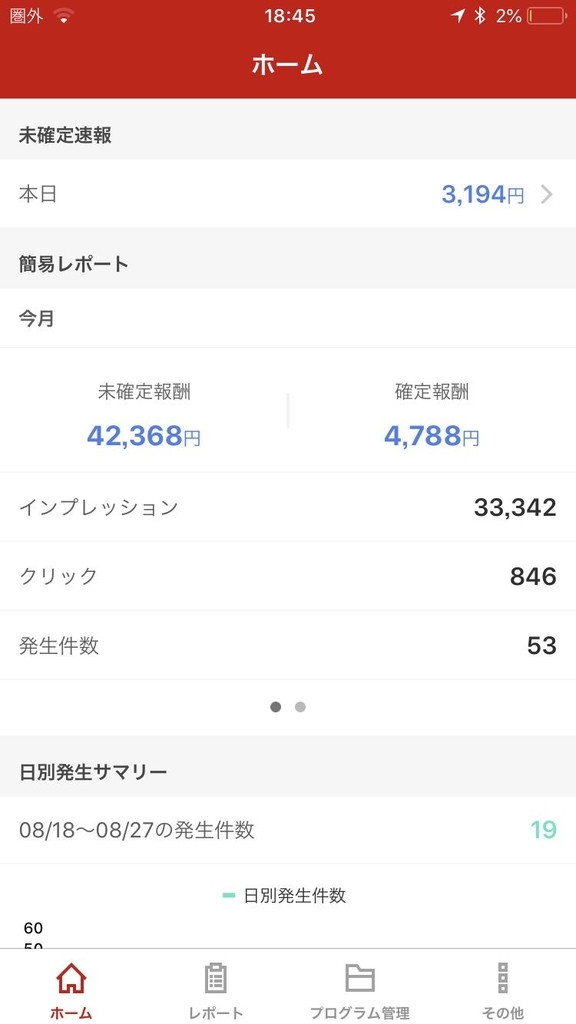The height and width of the screenshot is (1024, 576).
Task: Tap the clipboard icon above レポート label
Action: (214, 978)
